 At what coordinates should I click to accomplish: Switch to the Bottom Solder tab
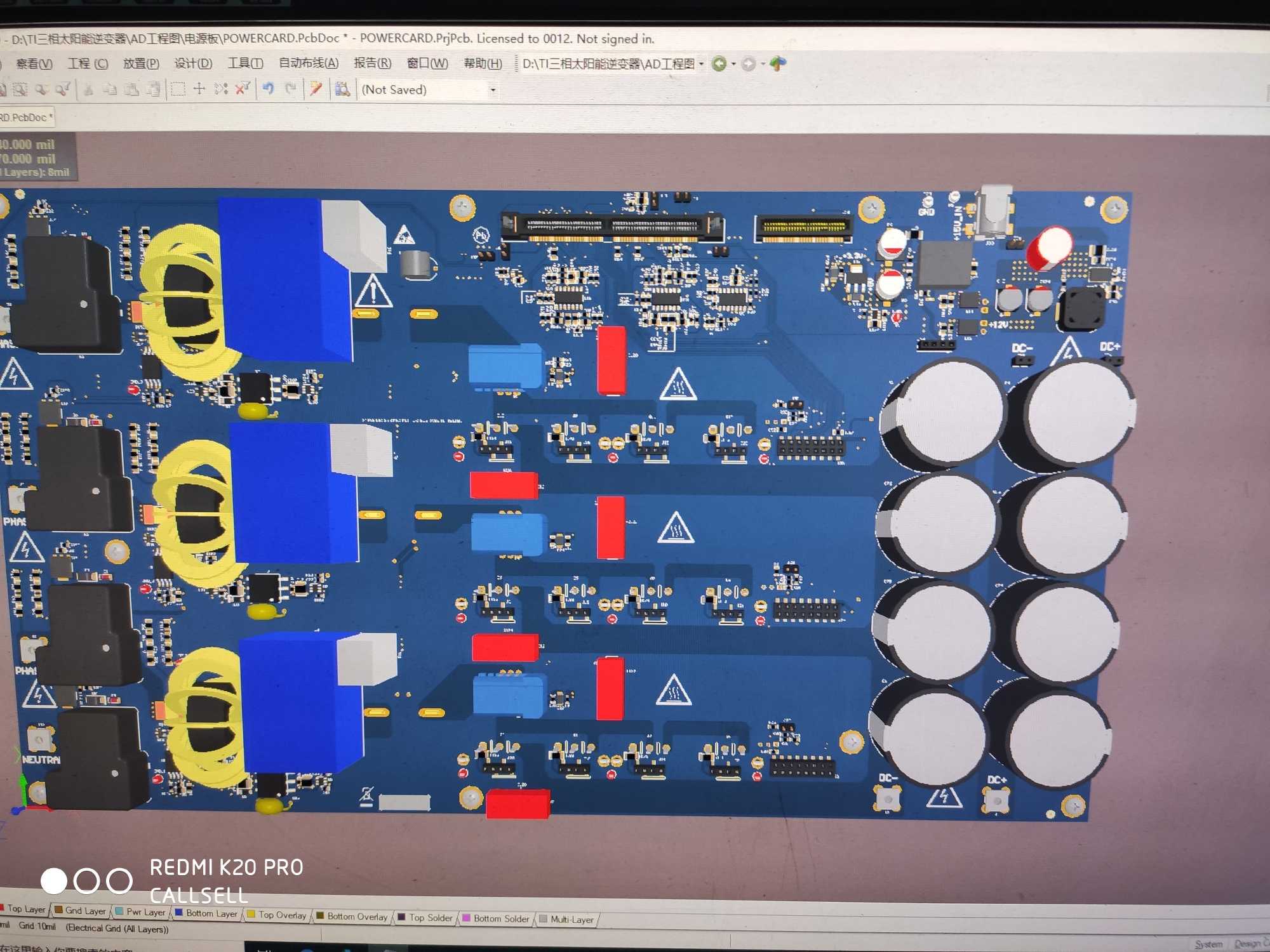pos(496,918)
